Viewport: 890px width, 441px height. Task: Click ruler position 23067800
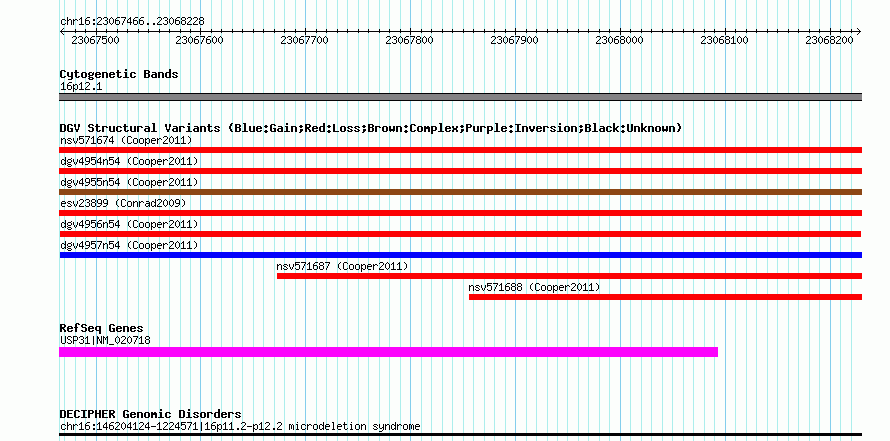point(410,40)
